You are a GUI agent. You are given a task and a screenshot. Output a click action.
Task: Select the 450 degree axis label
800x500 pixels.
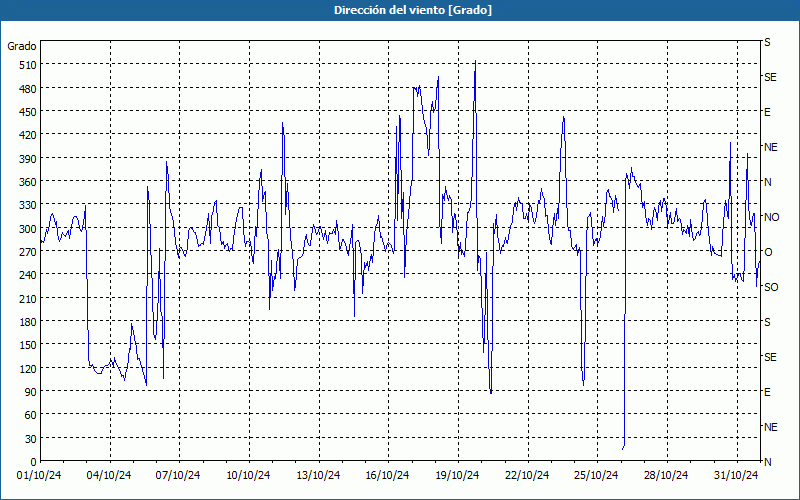tap(27, 112)
